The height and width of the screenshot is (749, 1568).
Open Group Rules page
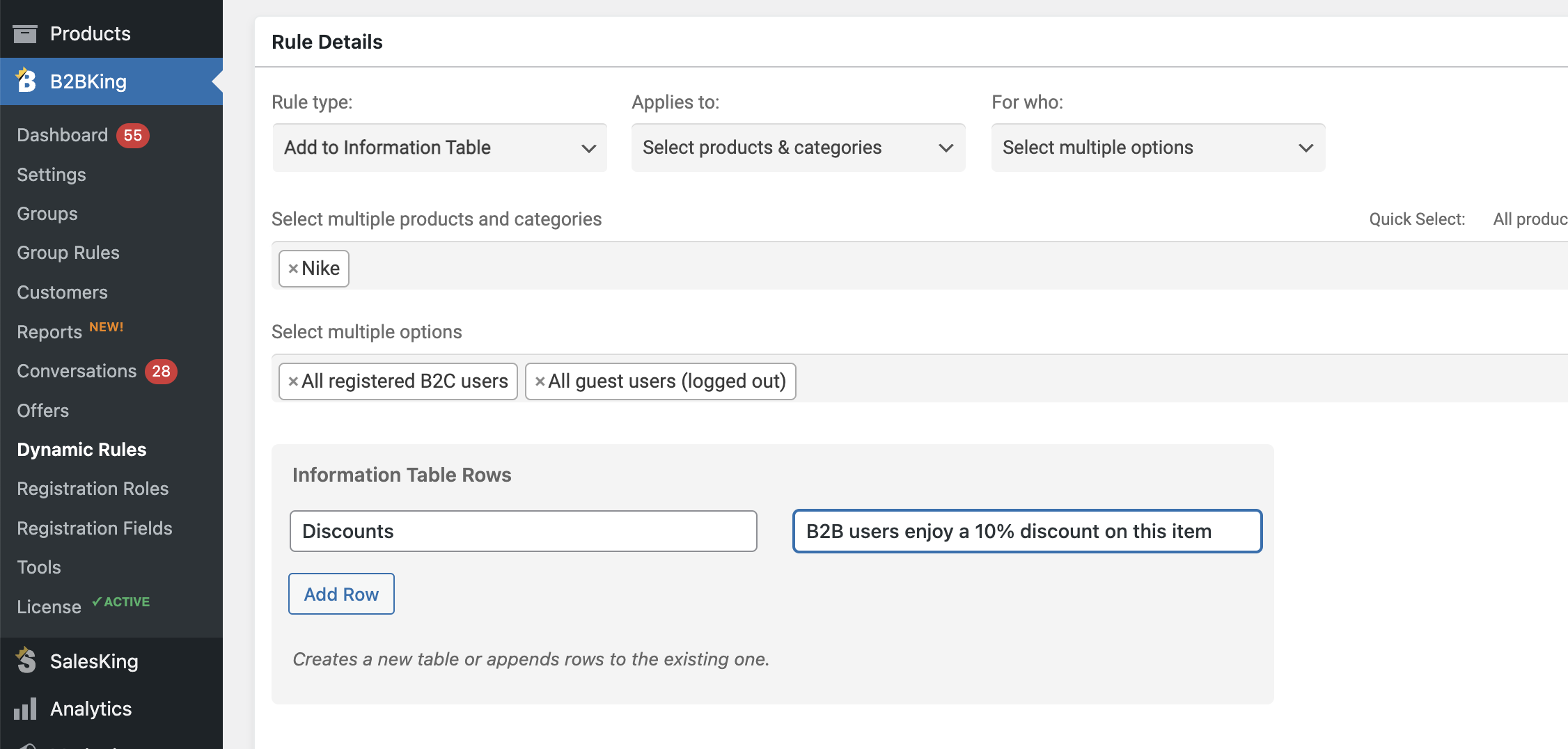pos(68,253)
